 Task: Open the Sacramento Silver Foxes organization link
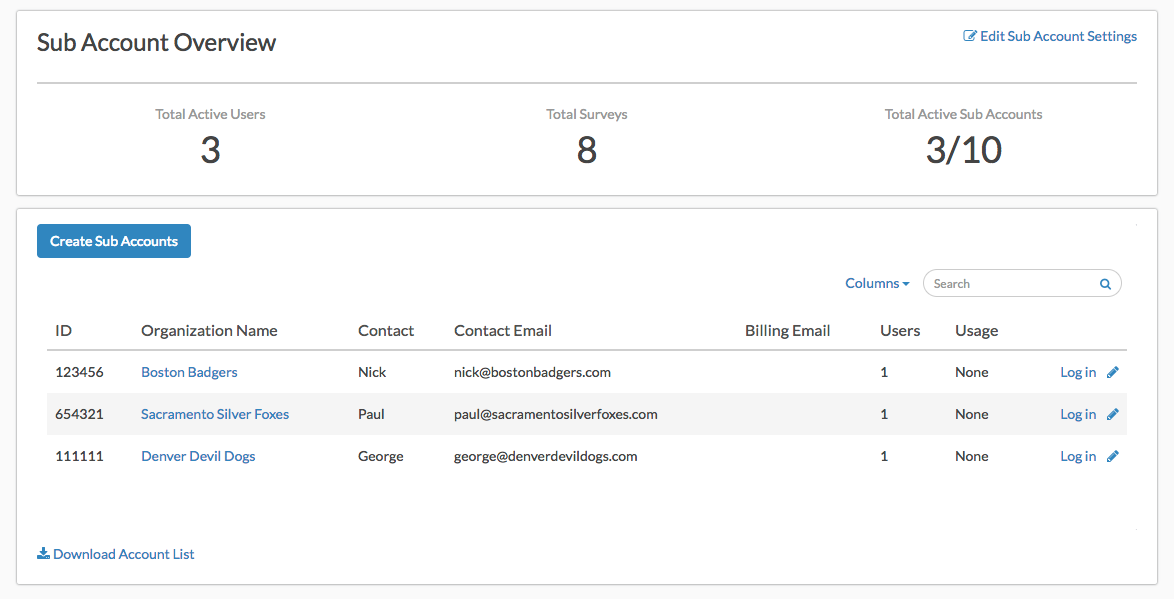pyautogui.click(x=215, y=414)
